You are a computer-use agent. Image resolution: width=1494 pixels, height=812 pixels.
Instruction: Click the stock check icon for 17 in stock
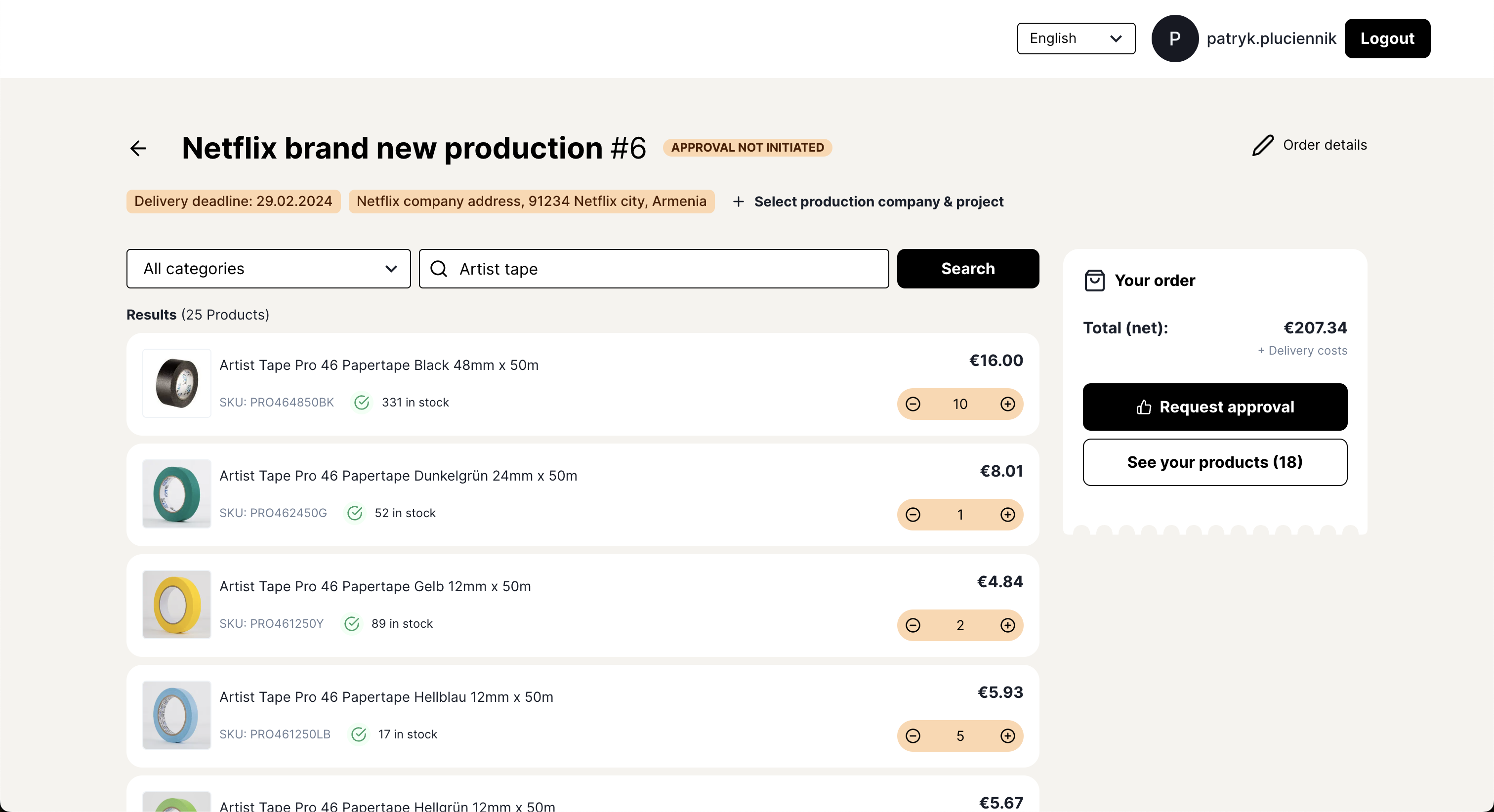click(359, 735)
